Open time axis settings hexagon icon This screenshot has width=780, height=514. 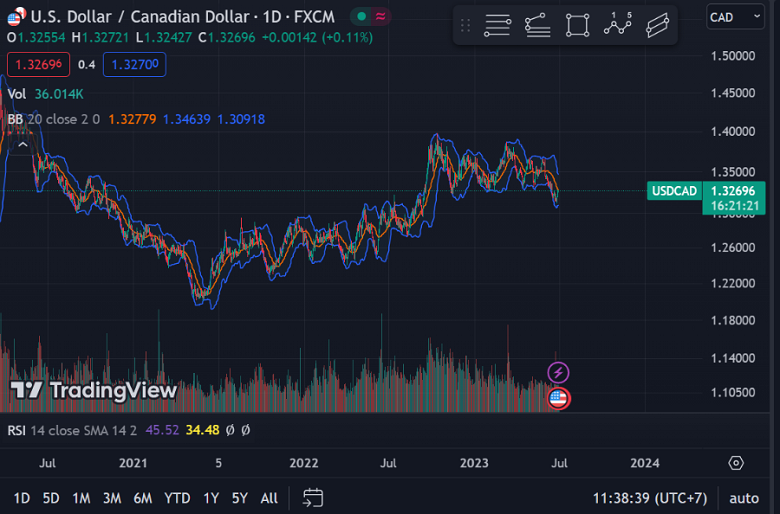coord(736,463)
